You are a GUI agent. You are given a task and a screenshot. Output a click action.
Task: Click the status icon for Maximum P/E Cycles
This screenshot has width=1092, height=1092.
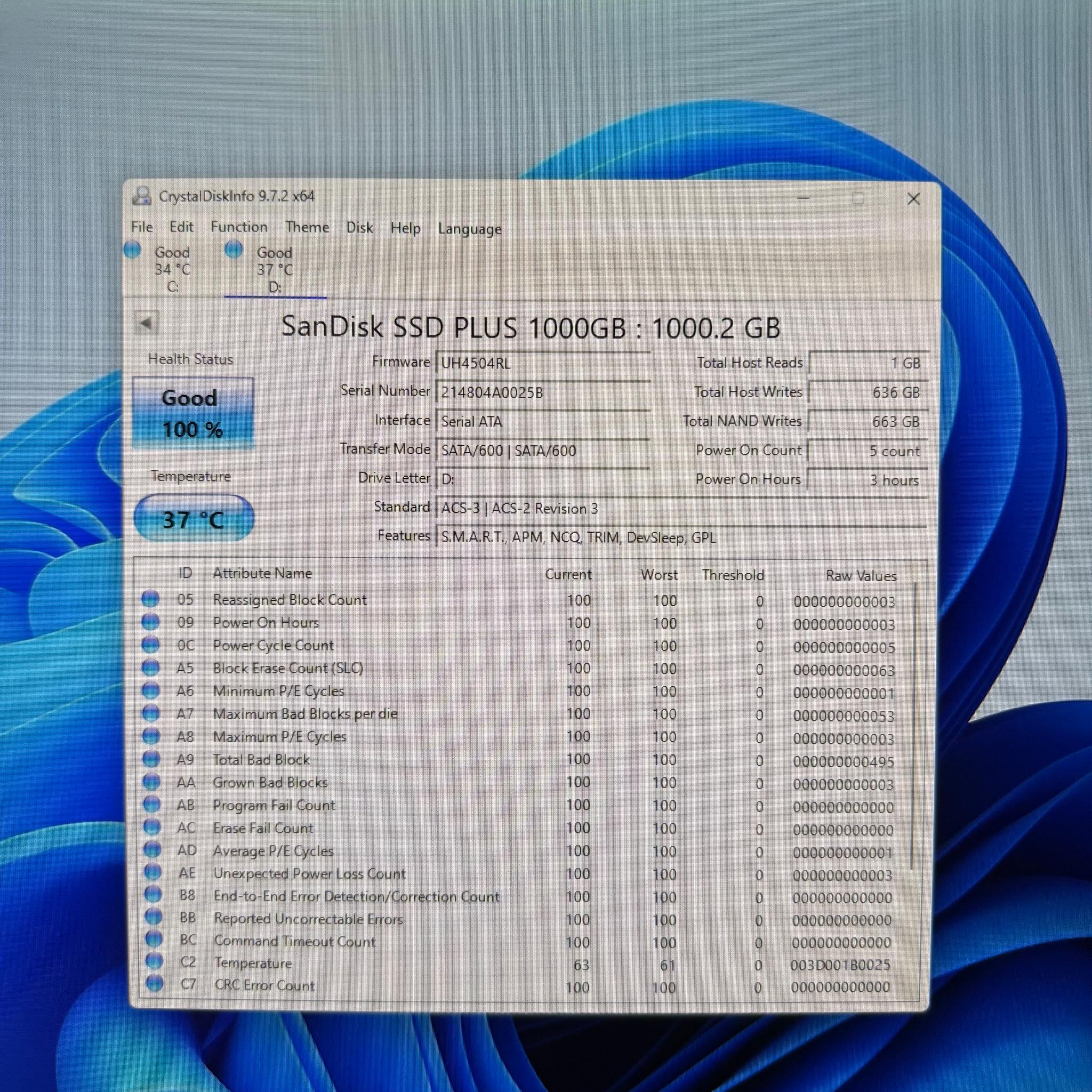(151, 736)
